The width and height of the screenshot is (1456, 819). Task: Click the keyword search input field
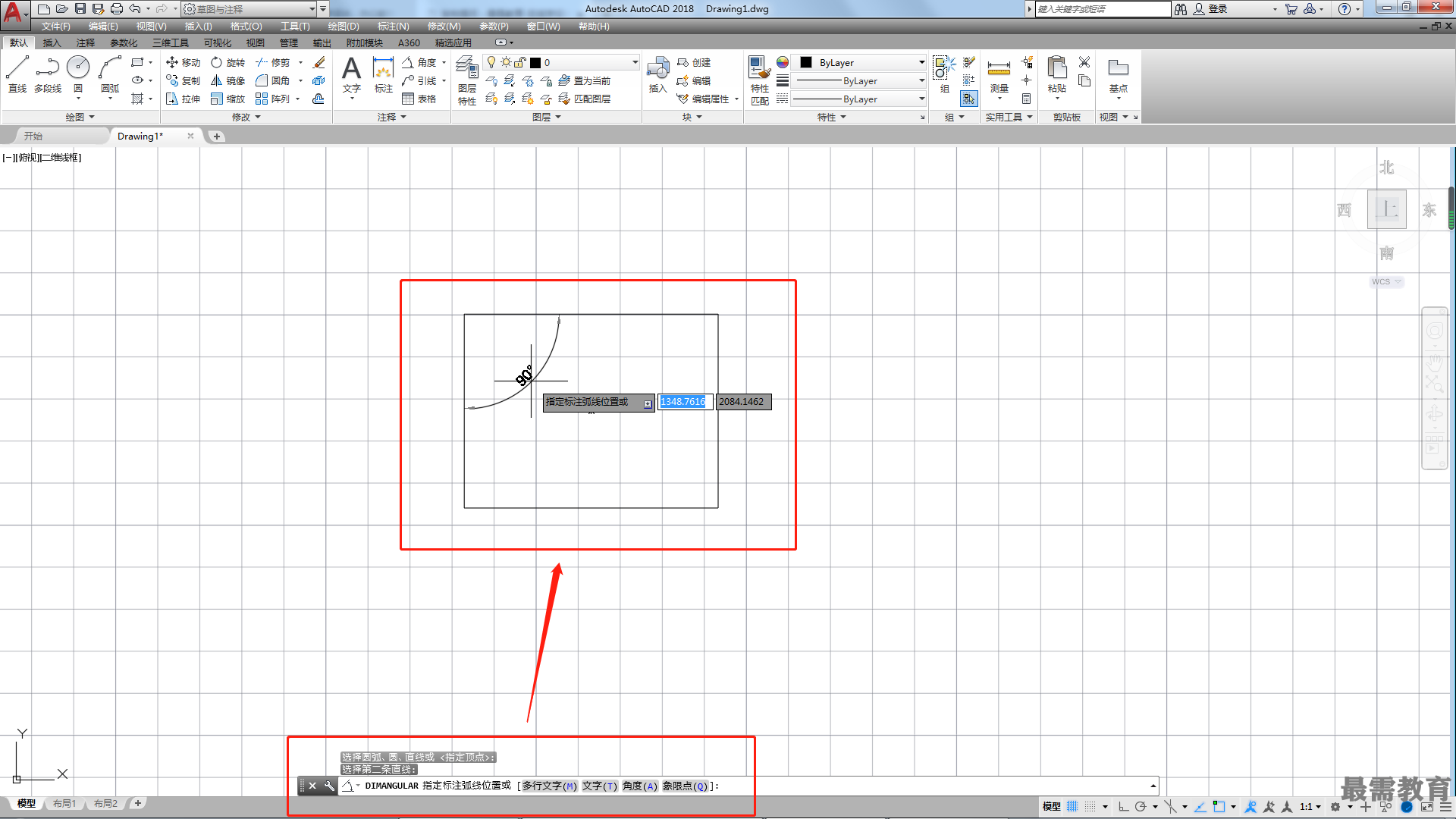point(1103,9)
